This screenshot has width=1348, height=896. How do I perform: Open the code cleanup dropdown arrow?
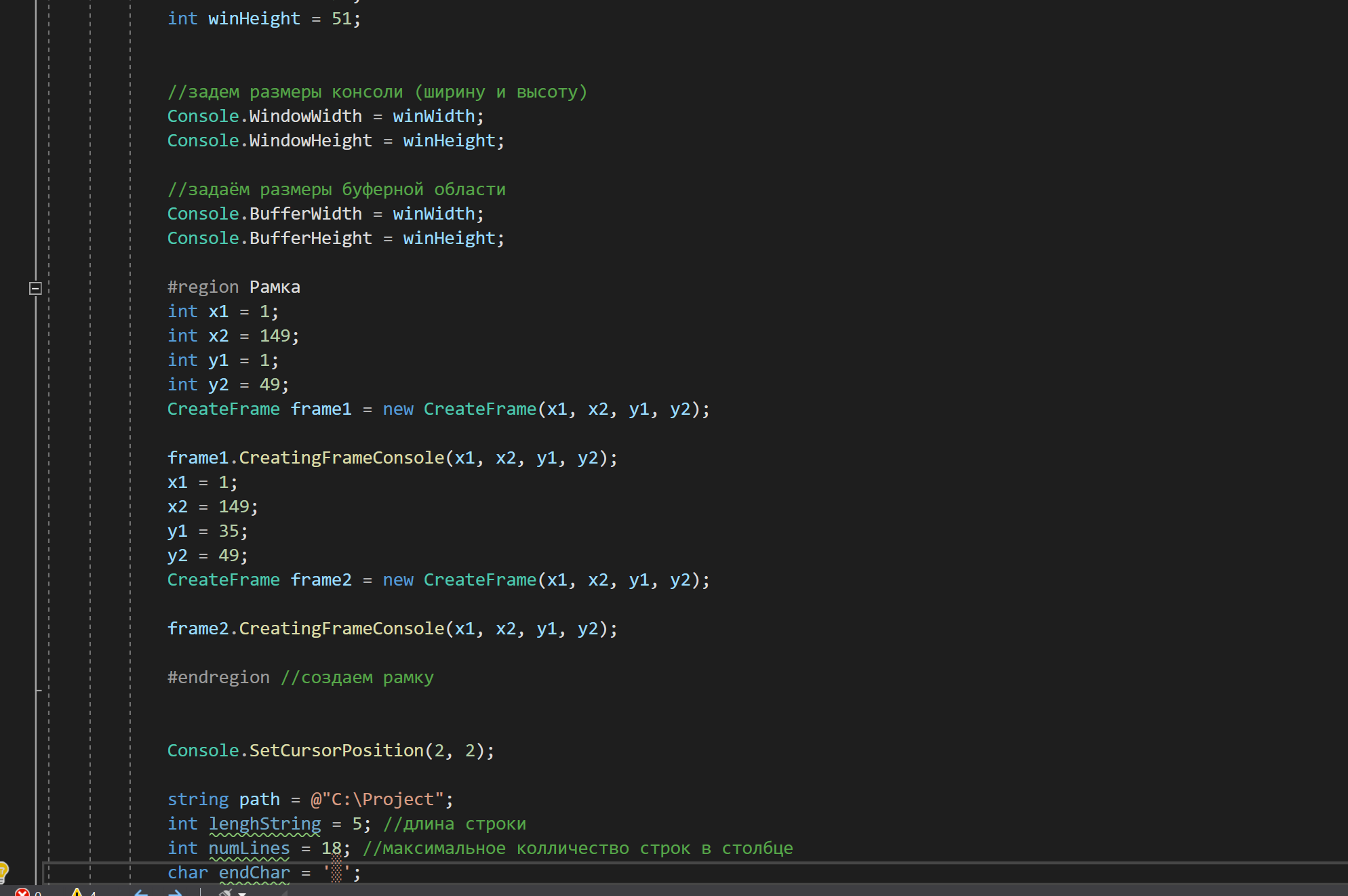[x=242, y=893]
